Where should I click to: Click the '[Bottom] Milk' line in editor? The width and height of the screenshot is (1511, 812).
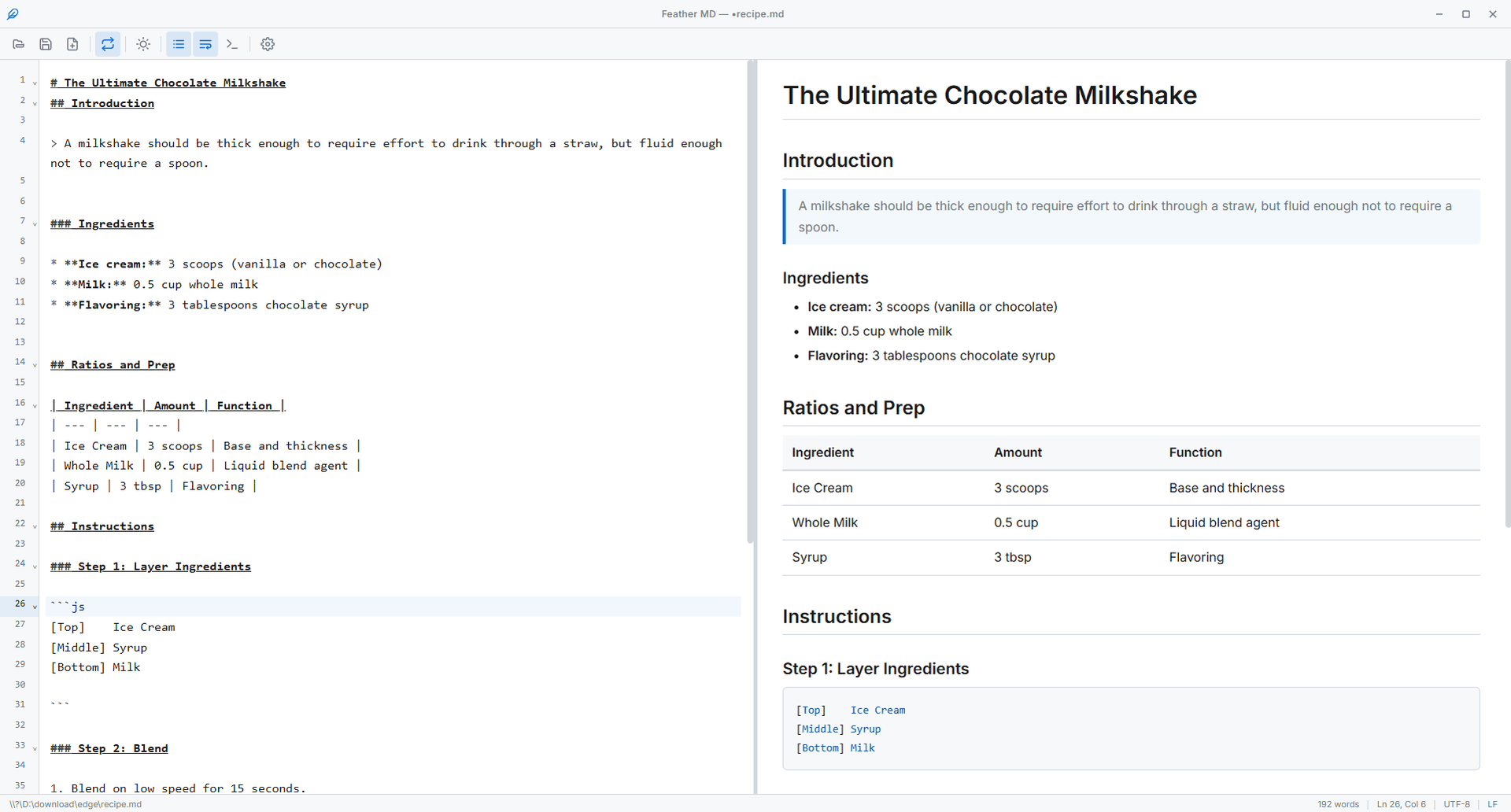pos(95,667)
